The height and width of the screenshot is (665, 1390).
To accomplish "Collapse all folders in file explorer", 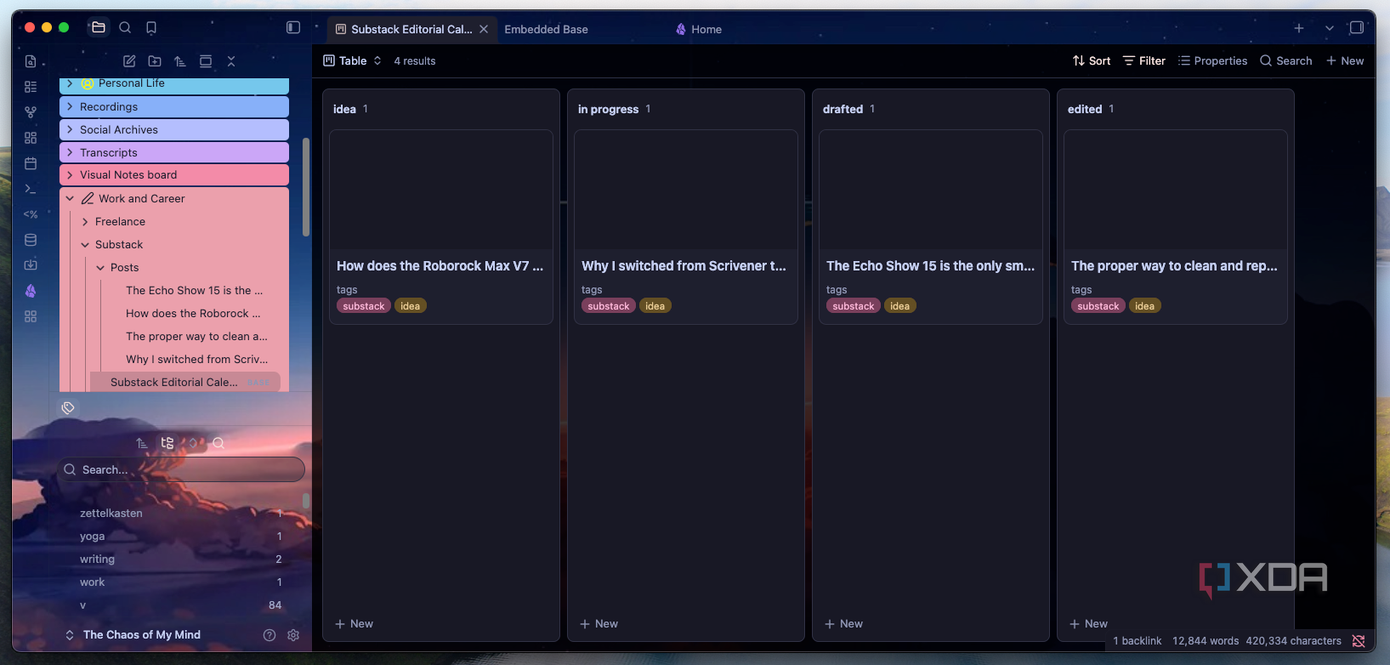I will pyautogui.click(x=231, y=61).
